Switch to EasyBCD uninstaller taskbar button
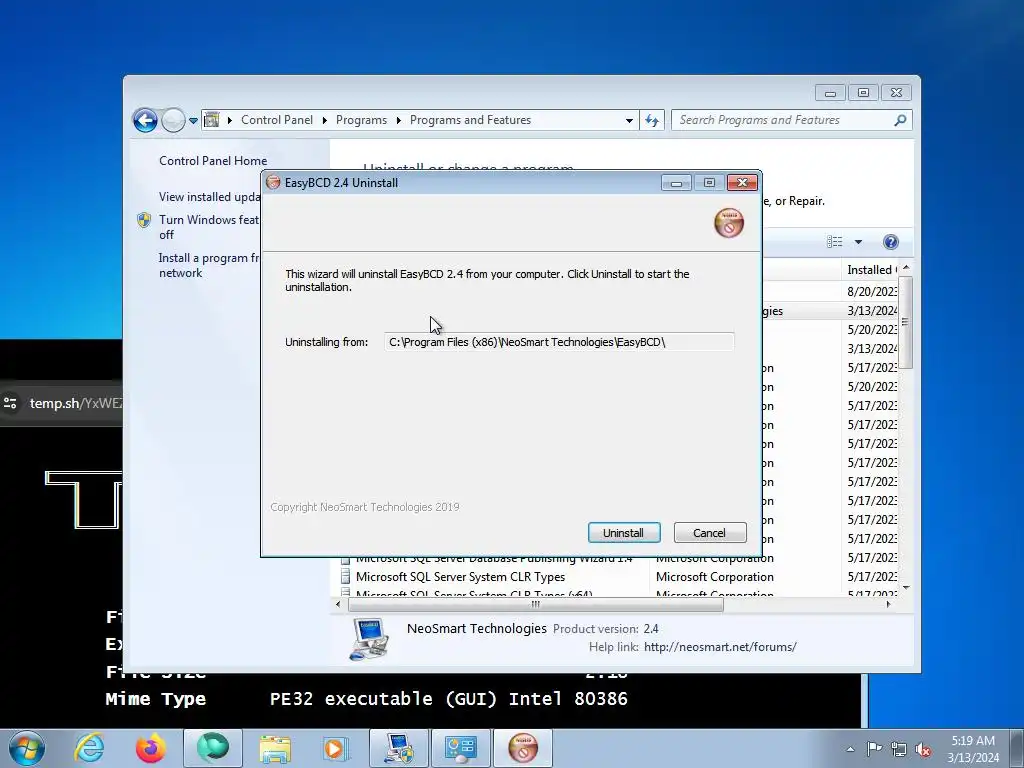This screenshot has width=1024, height=768. pos(523,748)
